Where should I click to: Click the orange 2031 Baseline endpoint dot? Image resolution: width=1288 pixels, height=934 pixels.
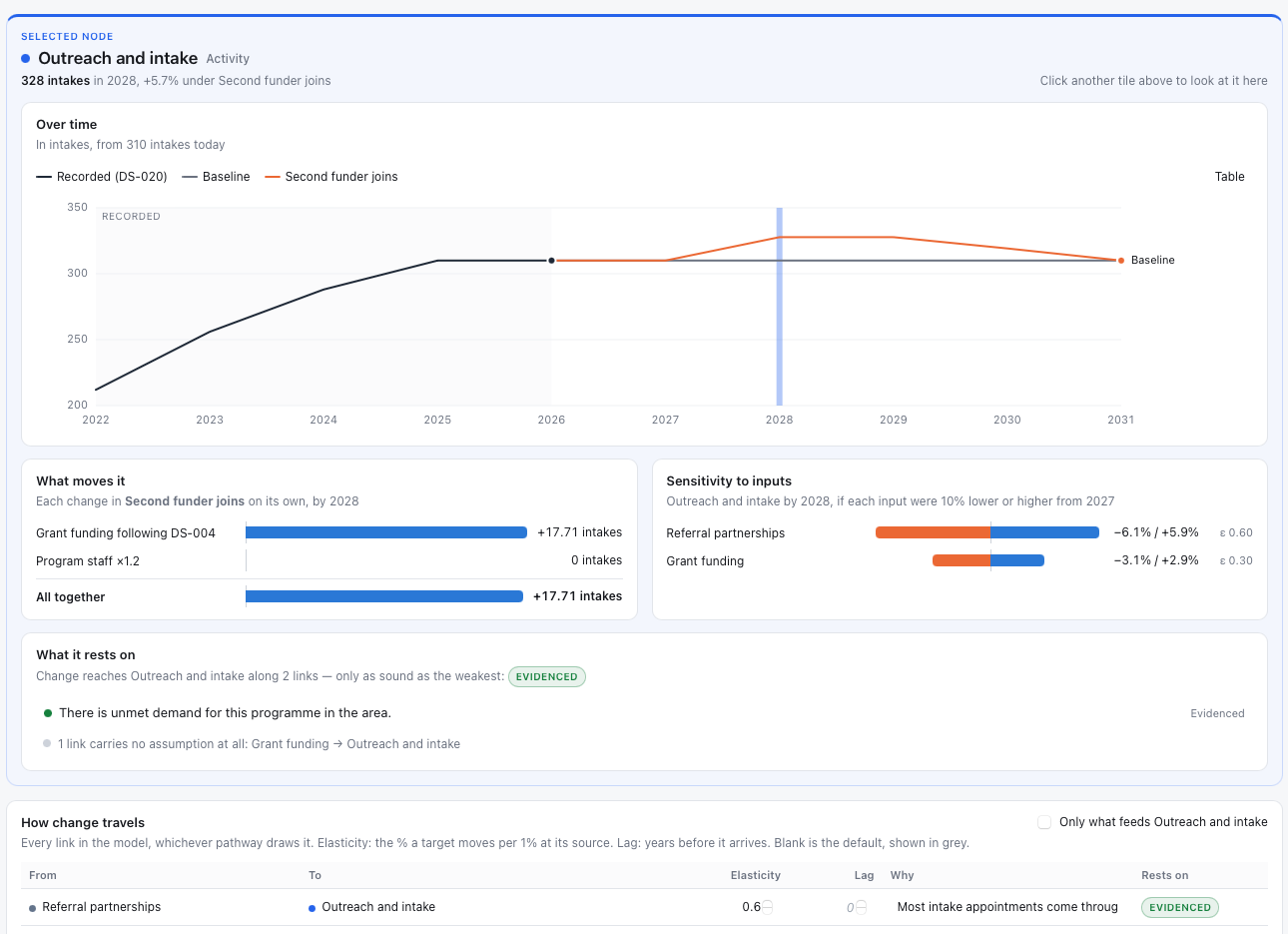tap(1121, 261)
